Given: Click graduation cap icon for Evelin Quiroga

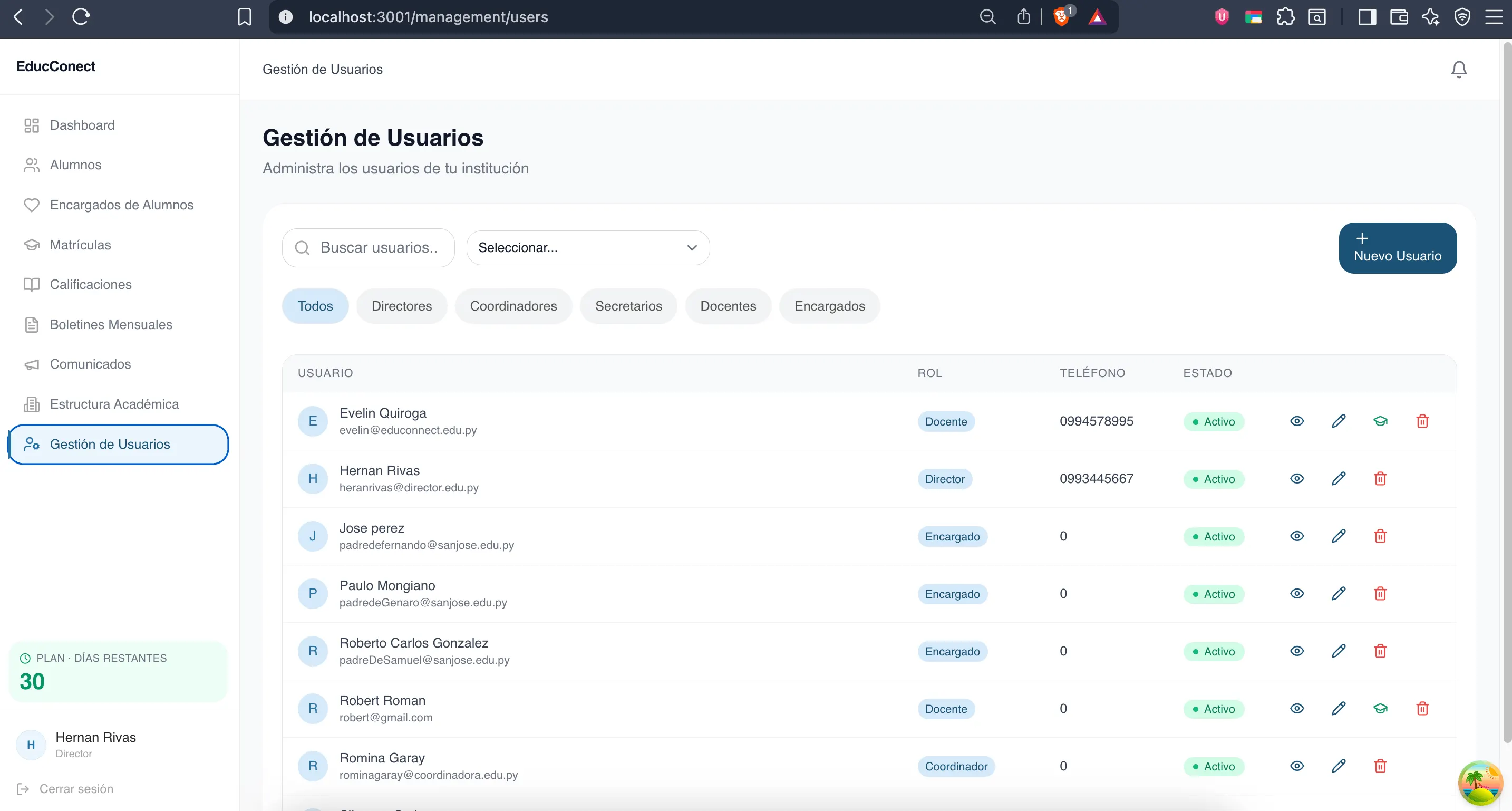Looking at the screenshot, I should [1380, 421].
